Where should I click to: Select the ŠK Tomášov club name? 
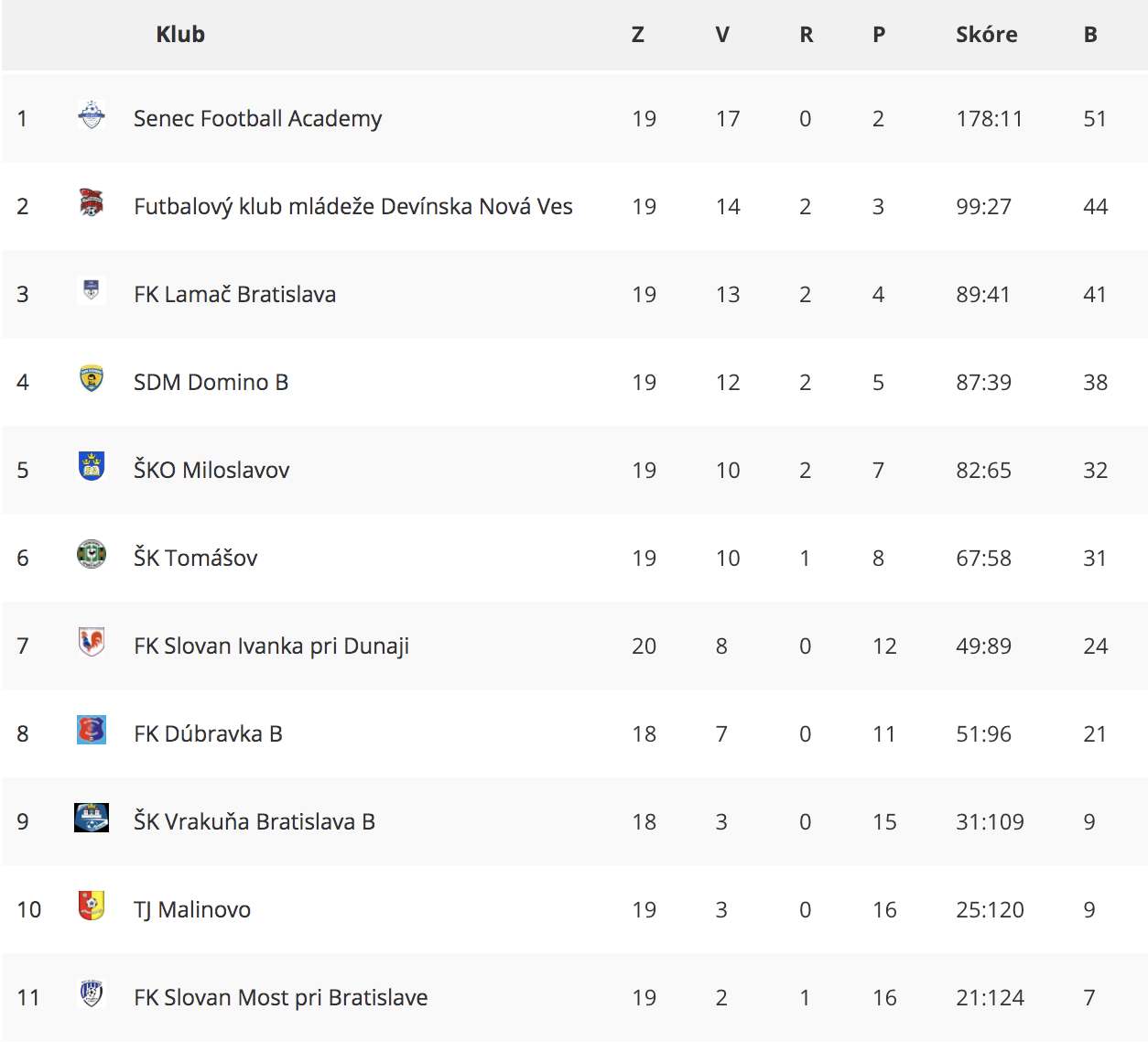(x=195, y=558)
